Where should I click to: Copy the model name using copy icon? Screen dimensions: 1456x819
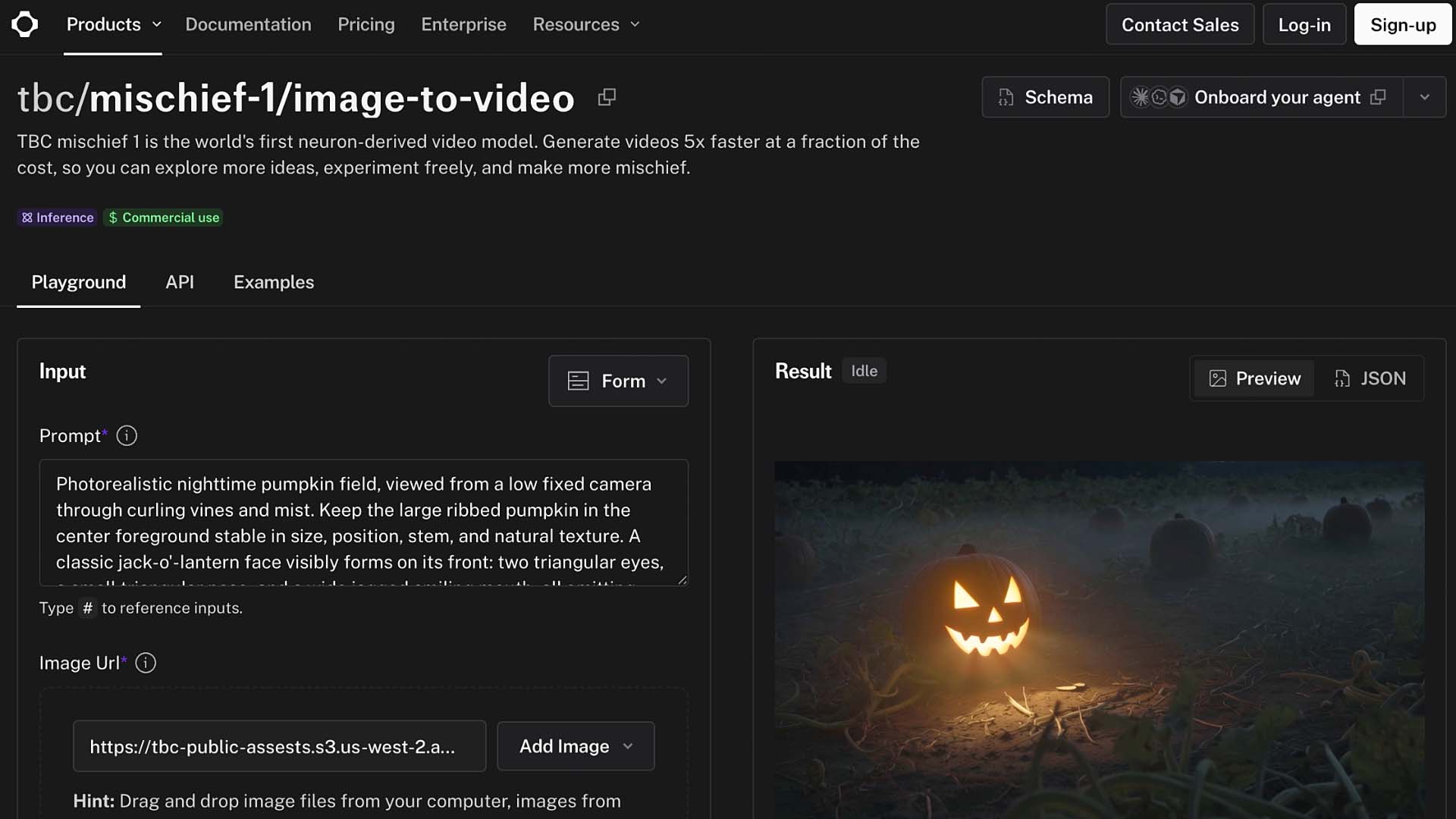click(x=607, y=97)
